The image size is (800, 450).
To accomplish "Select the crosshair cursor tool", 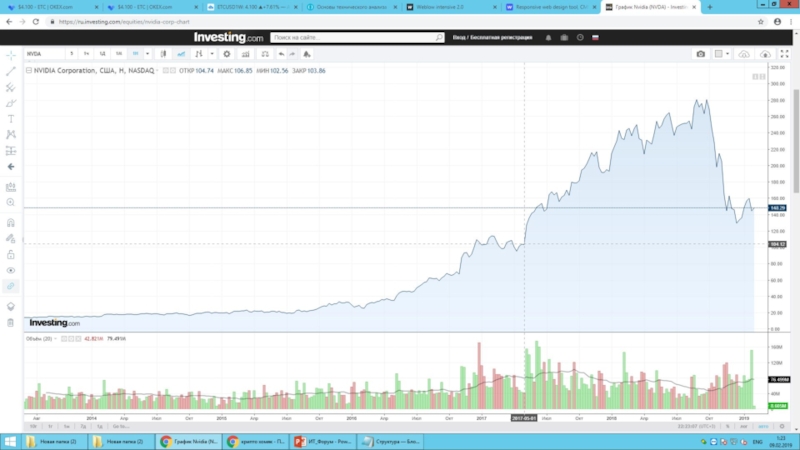I will [x=11, y=55].
